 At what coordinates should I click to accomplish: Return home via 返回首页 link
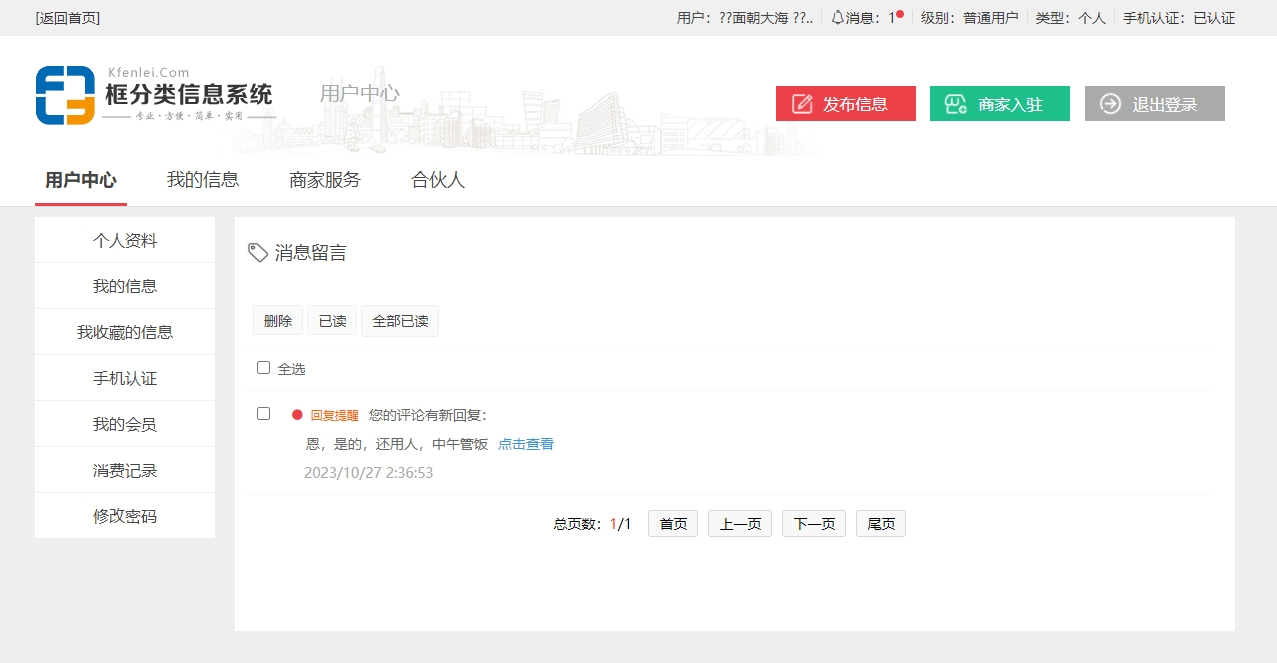point(68,18)
